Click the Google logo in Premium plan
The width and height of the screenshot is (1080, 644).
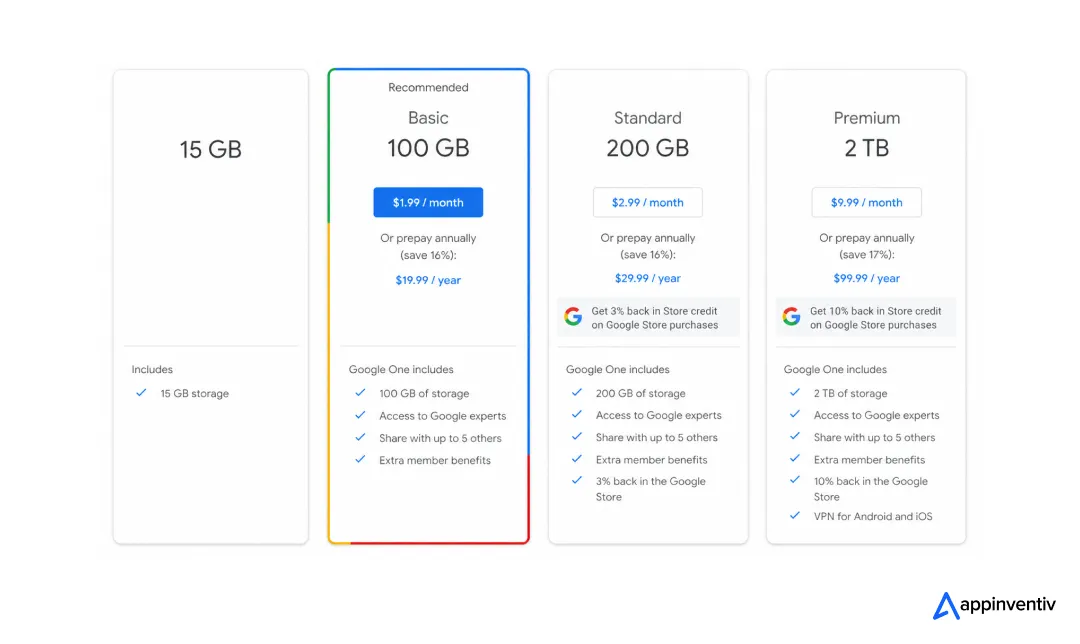pyautogui.click(x=791, y=317)
